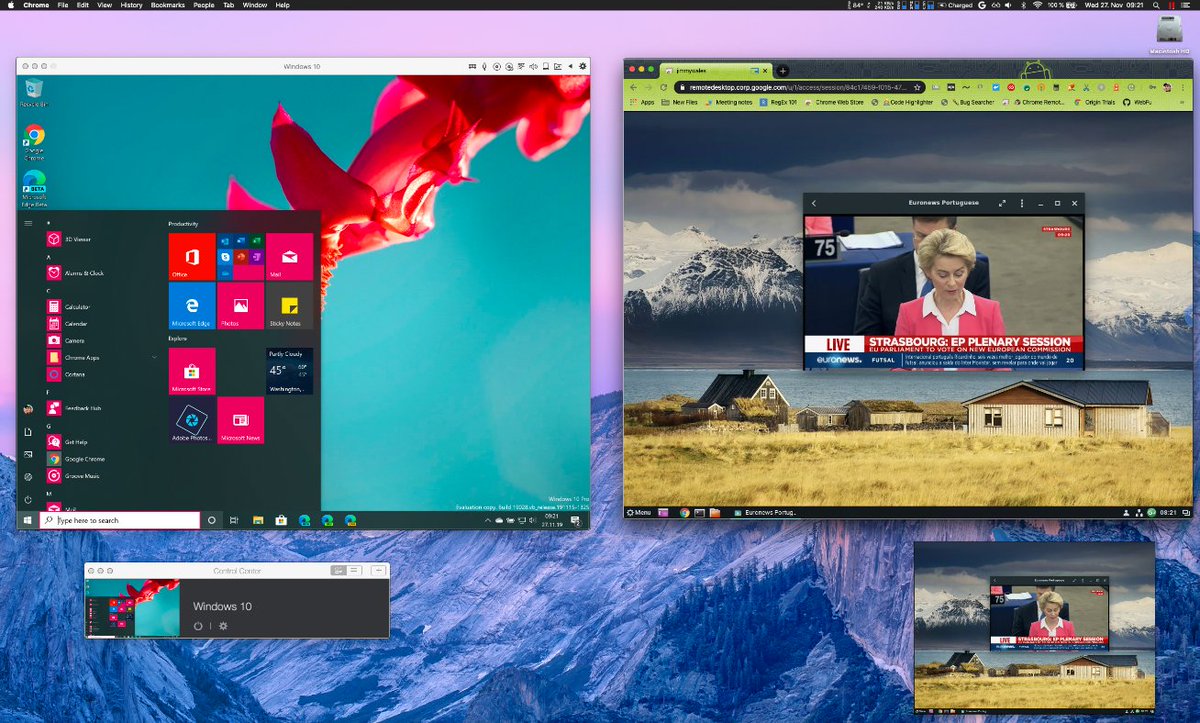Click the microphone icon in Parallels toolbar

coord(484,66)
